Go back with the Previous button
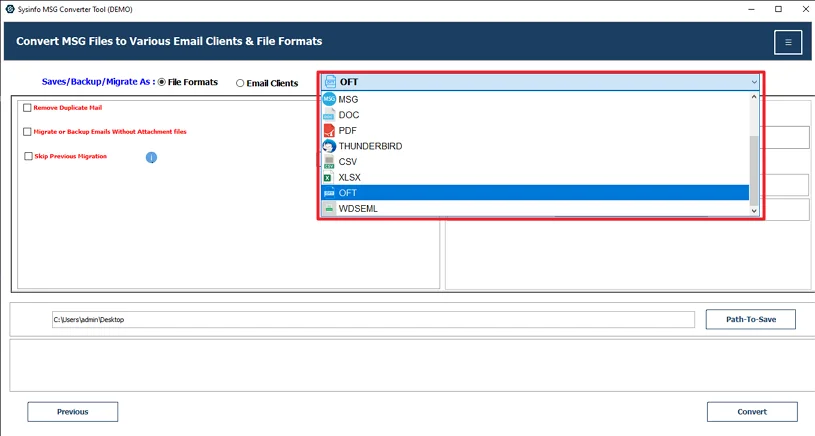This screenshot has height=436, width=815. click(73, 412)
